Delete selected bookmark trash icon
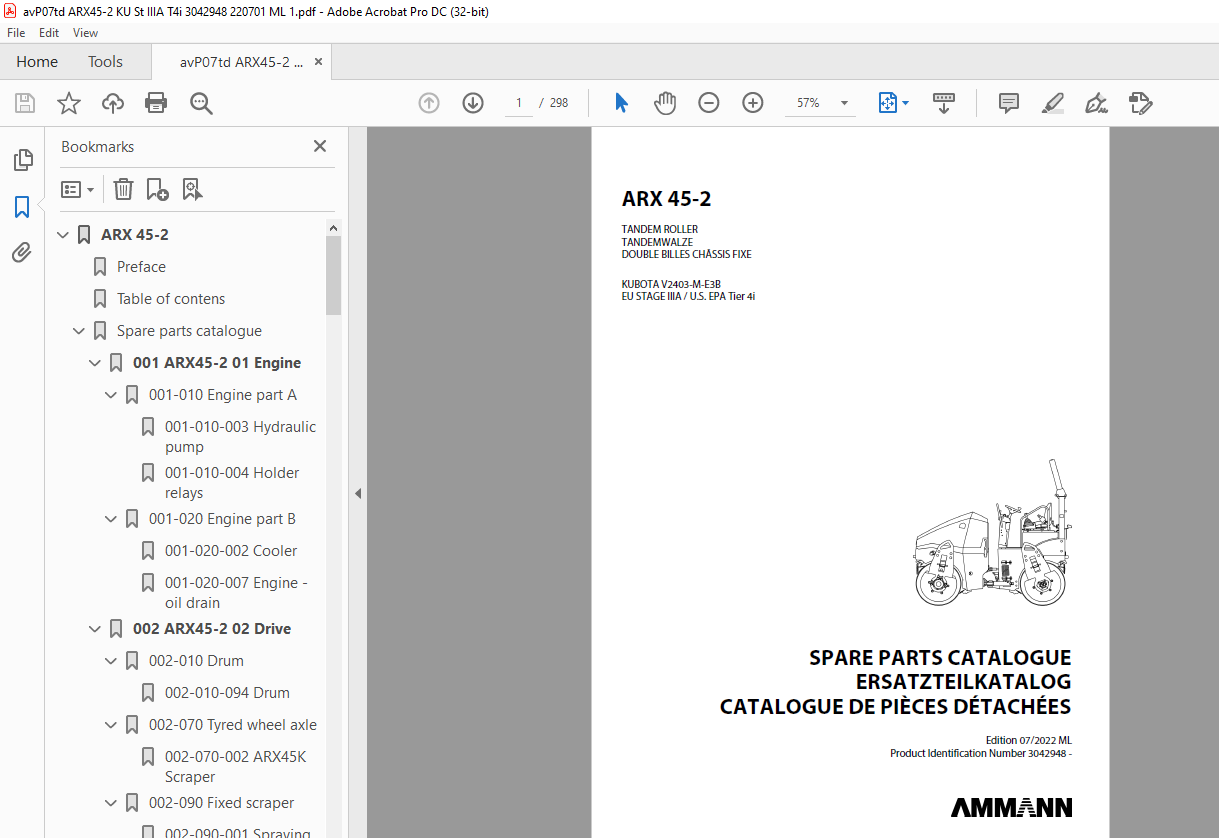This screenshot has height=838, width=1219. click(x=123, y=189)
